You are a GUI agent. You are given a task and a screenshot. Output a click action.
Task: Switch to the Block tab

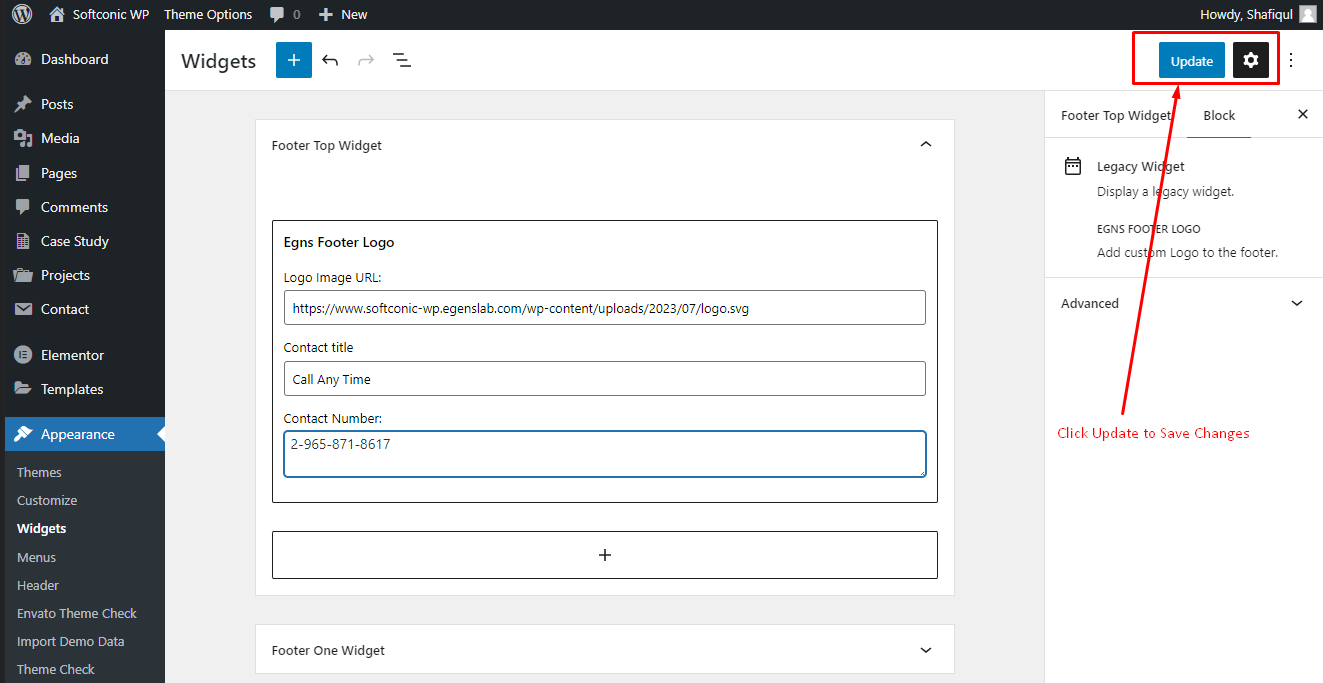[x=1219, y=115]
